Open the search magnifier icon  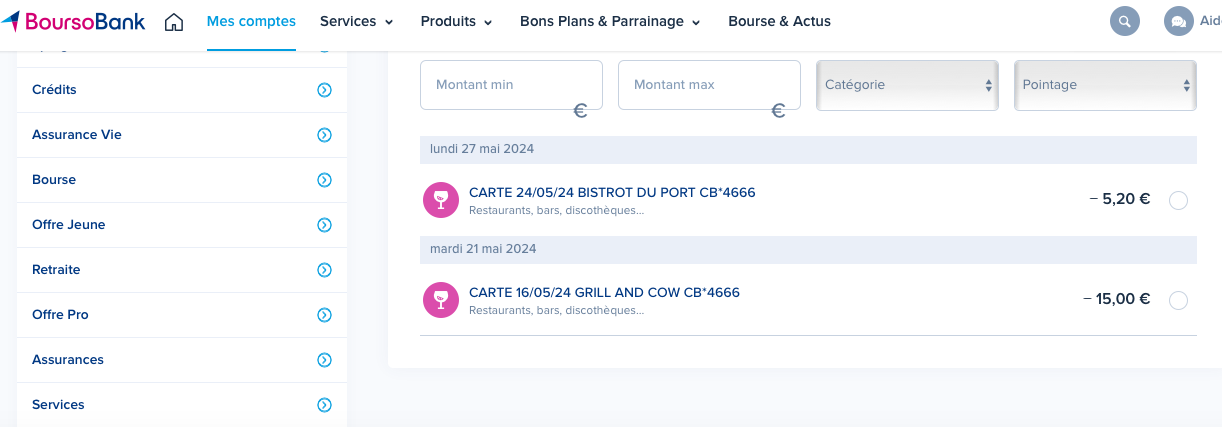tap(1125, 21)
